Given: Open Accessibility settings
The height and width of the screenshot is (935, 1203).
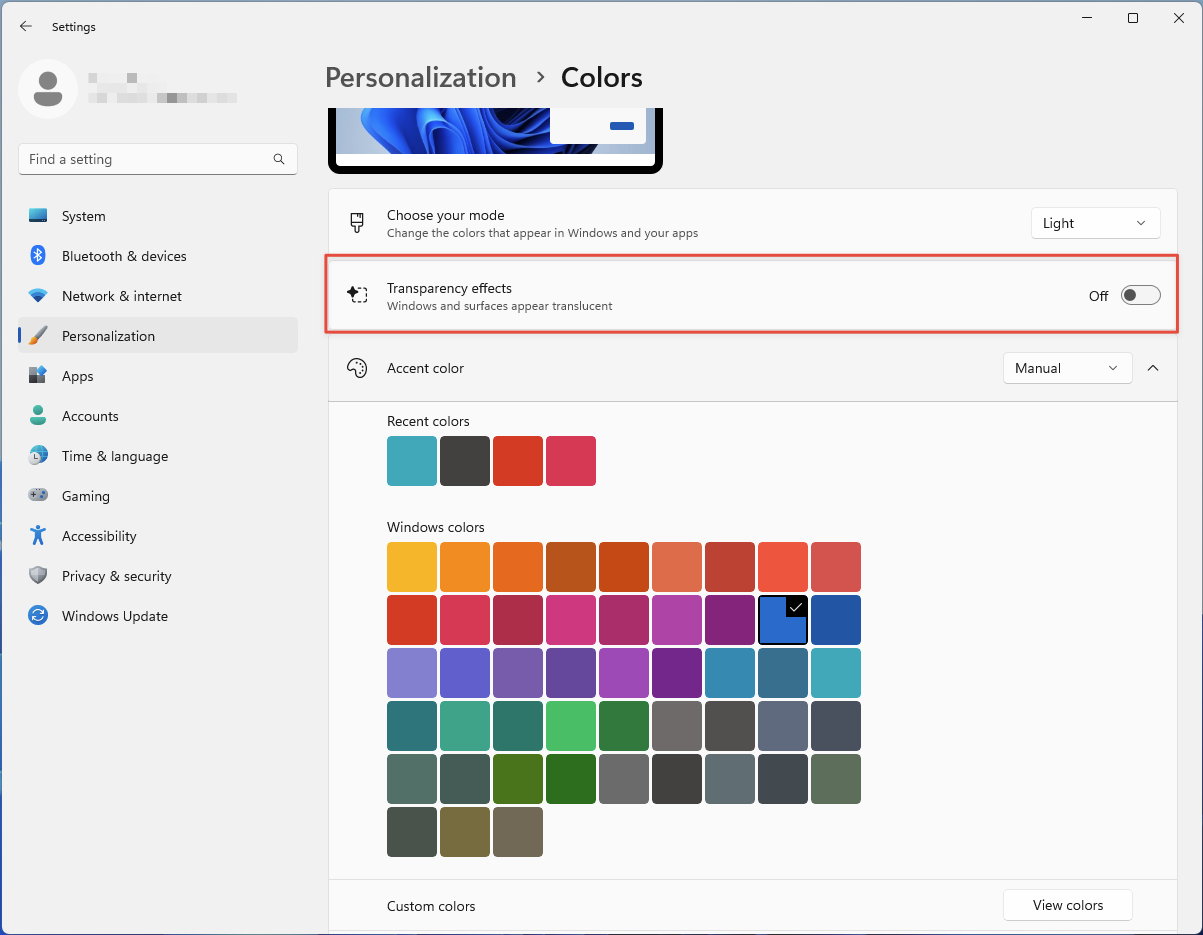Looking at the screenshot, I should (158, 536).
